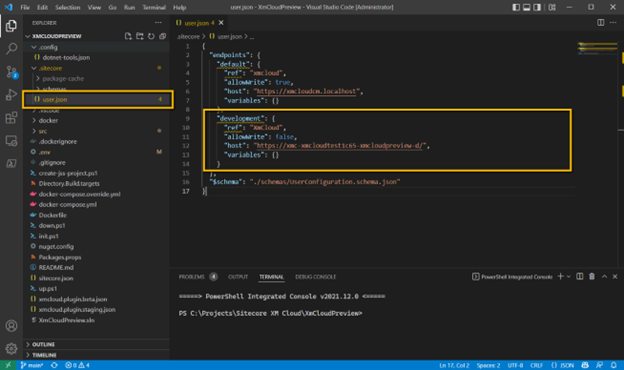The image size is (624, 370).
Task: Collapse the .config folder
Action: (x=34, y=47)
